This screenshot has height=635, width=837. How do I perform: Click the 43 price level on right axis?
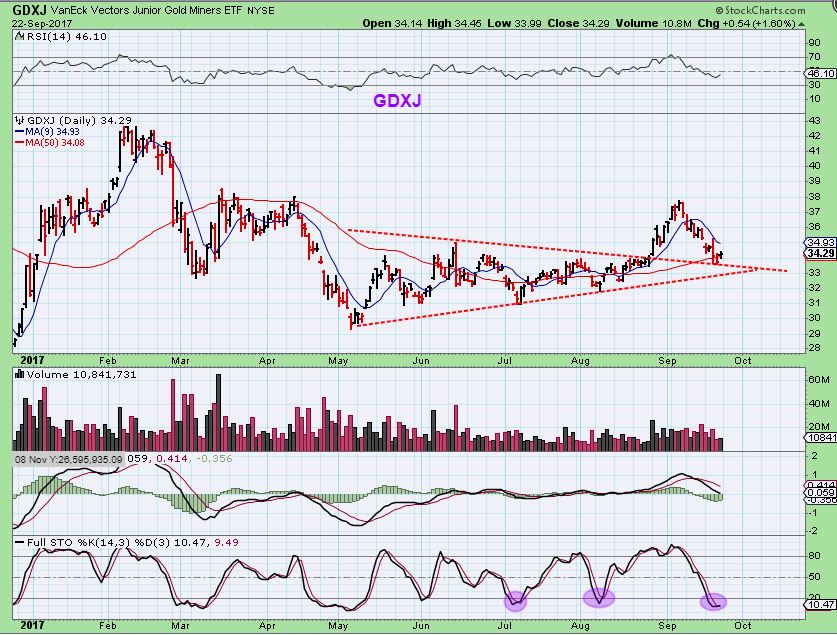coord(815,121)
